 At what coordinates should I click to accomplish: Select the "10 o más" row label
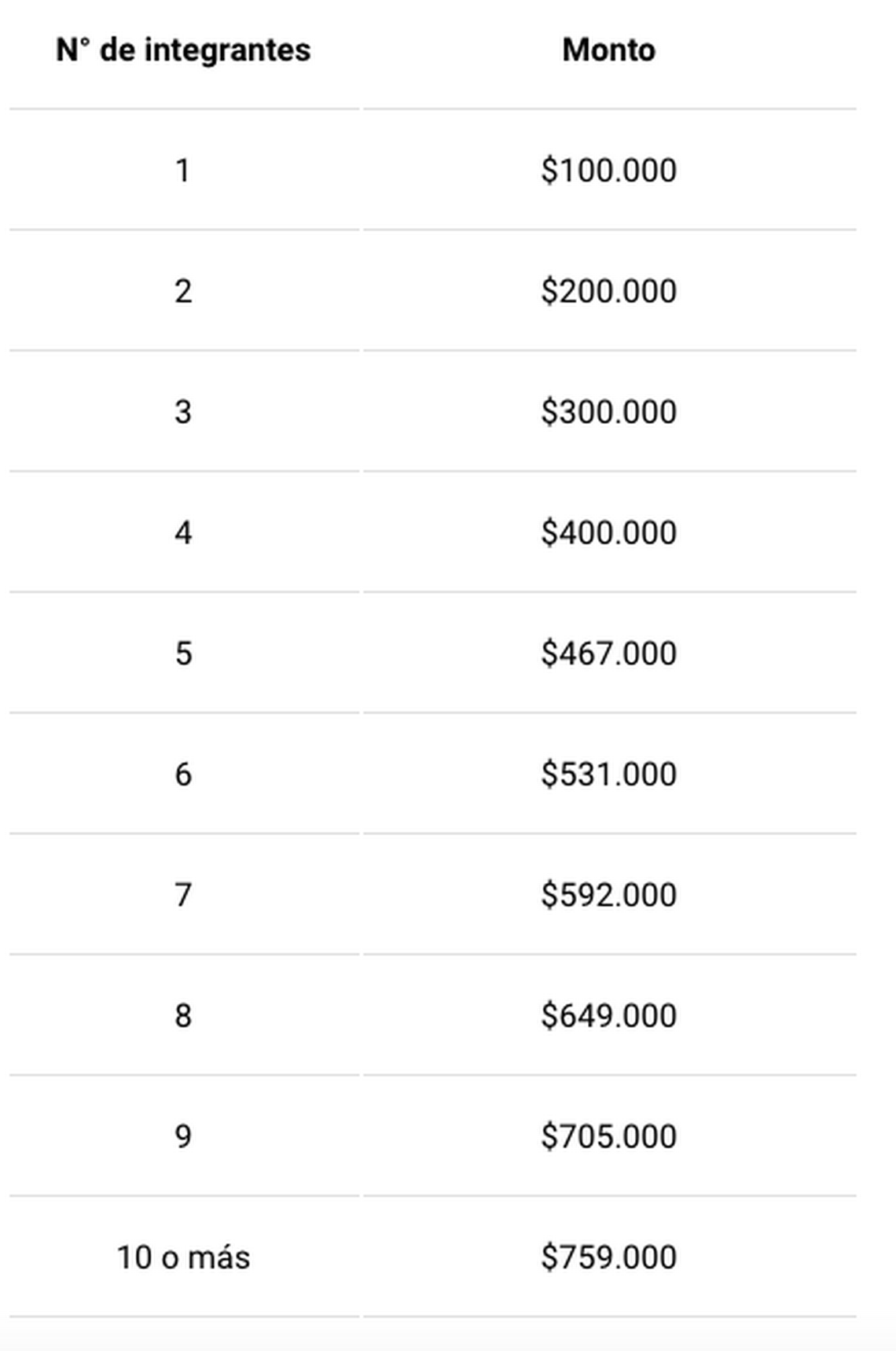click(183, 1257)
